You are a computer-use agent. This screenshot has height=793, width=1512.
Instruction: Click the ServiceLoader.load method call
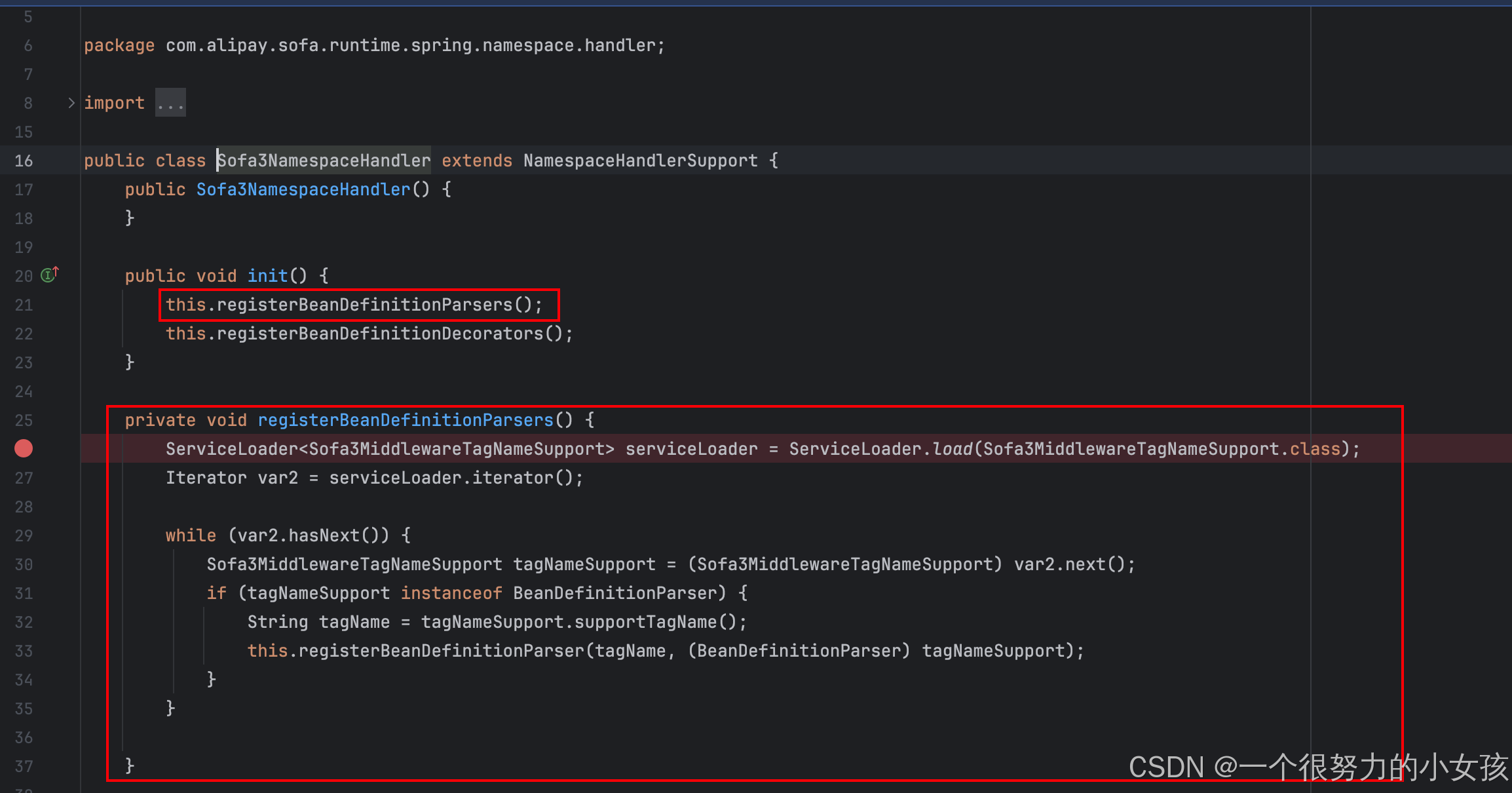[x=952, y=449]
